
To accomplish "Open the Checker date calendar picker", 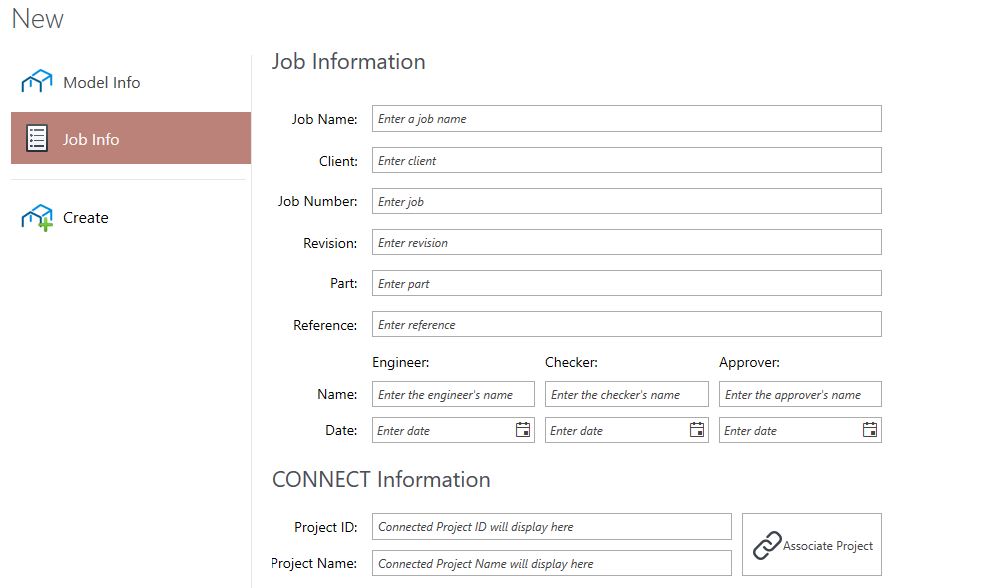I will [x=696, y=430].
